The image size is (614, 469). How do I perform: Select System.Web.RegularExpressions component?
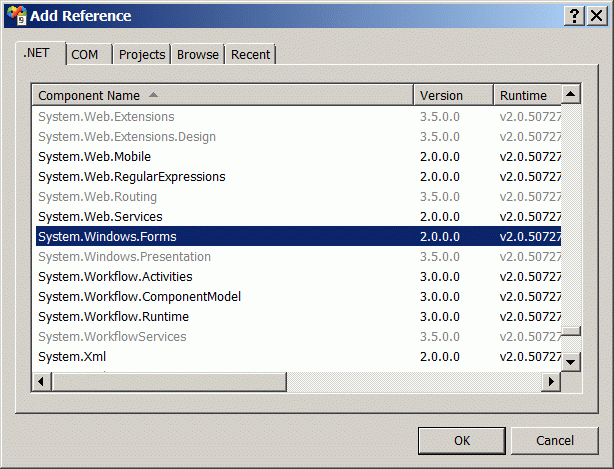(298, 177)
